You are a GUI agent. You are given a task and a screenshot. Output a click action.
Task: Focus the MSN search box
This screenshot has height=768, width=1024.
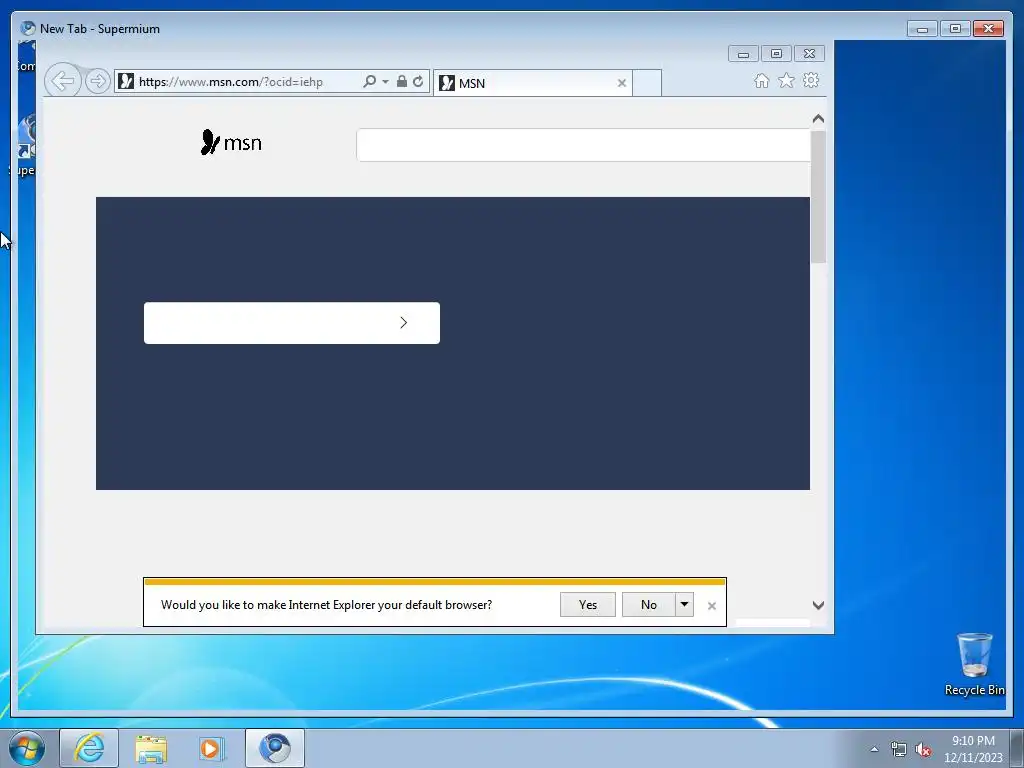tap(583, 145)
